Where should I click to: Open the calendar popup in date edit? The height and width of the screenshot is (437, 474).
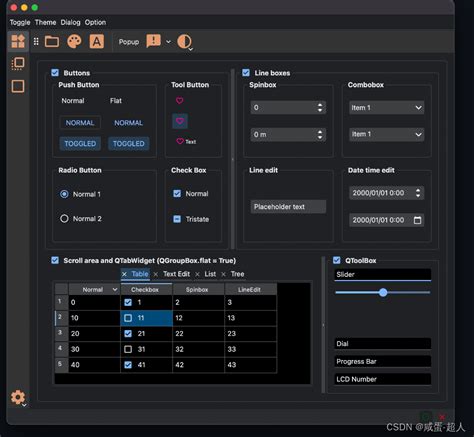417,220
